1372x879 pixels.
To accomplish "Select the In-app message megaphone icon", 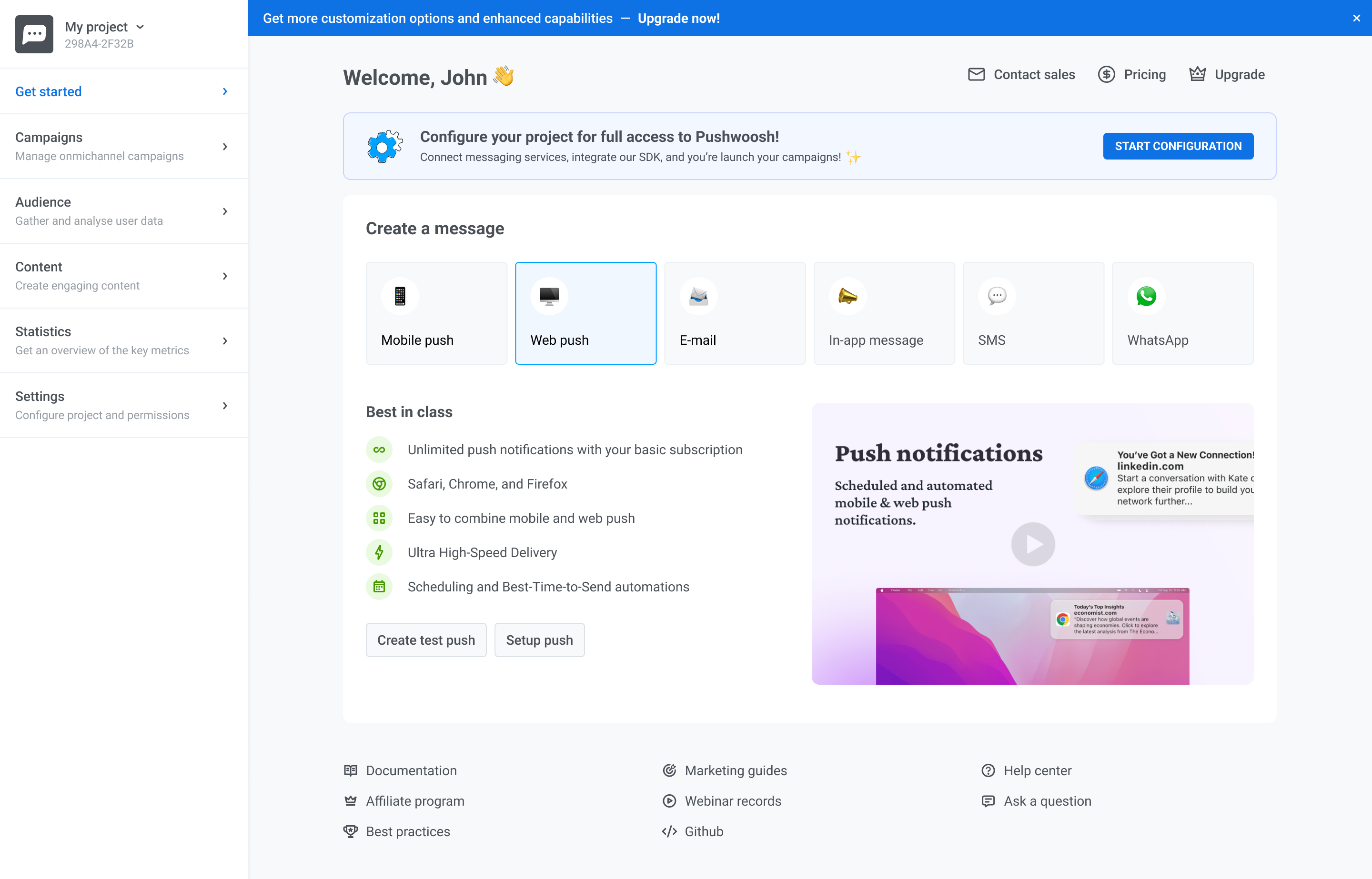I will tap(848, 296).
